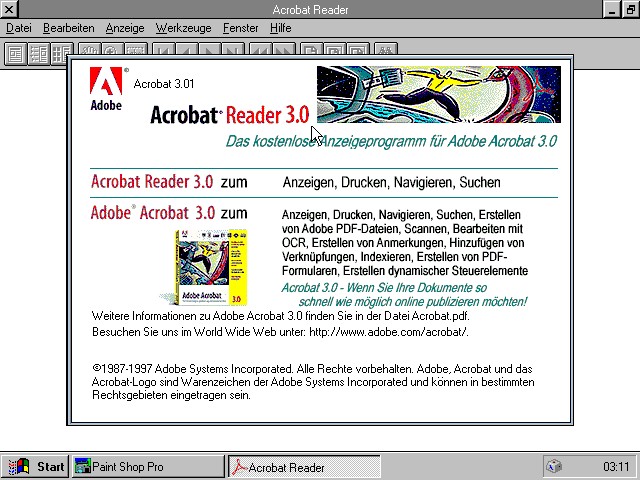The image size is (640, 480).
Task: Click the Next Page arrow icon
Action: coord(210,49)
